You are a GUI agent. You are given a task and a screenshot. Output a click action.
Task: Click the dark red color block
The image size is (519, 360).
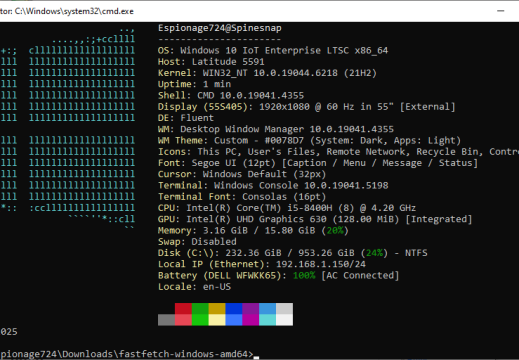click(183, 309)
